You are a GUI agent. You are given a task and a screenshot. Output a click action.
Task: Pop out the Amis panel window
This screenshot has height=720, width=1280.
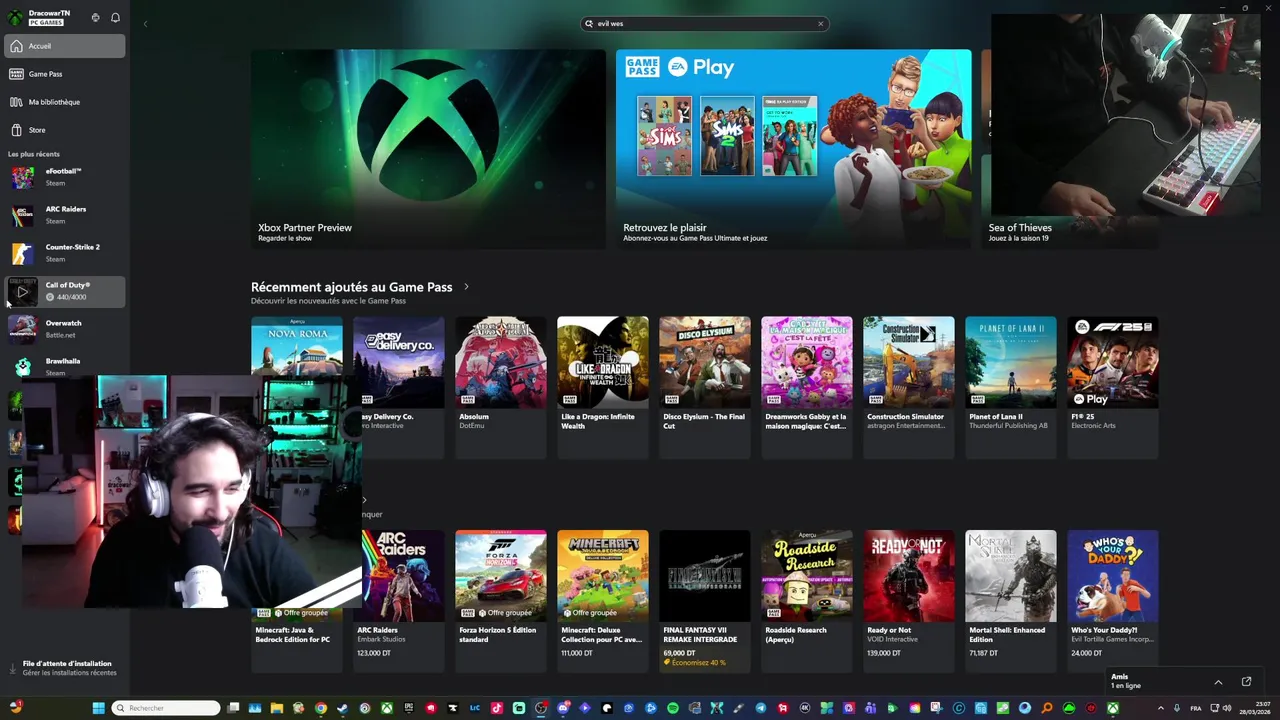[1246, 682]
